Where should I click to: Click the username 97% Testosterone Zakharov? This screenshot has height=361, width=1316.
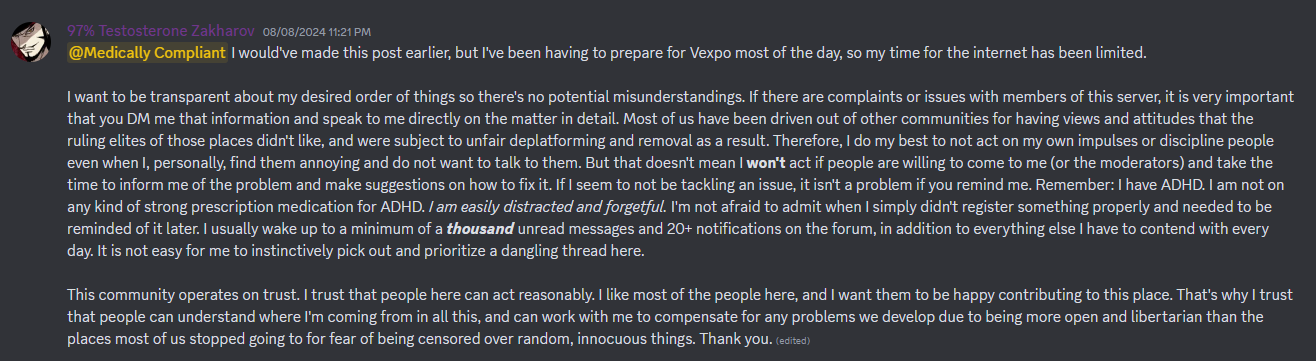[x=161, y=31]
